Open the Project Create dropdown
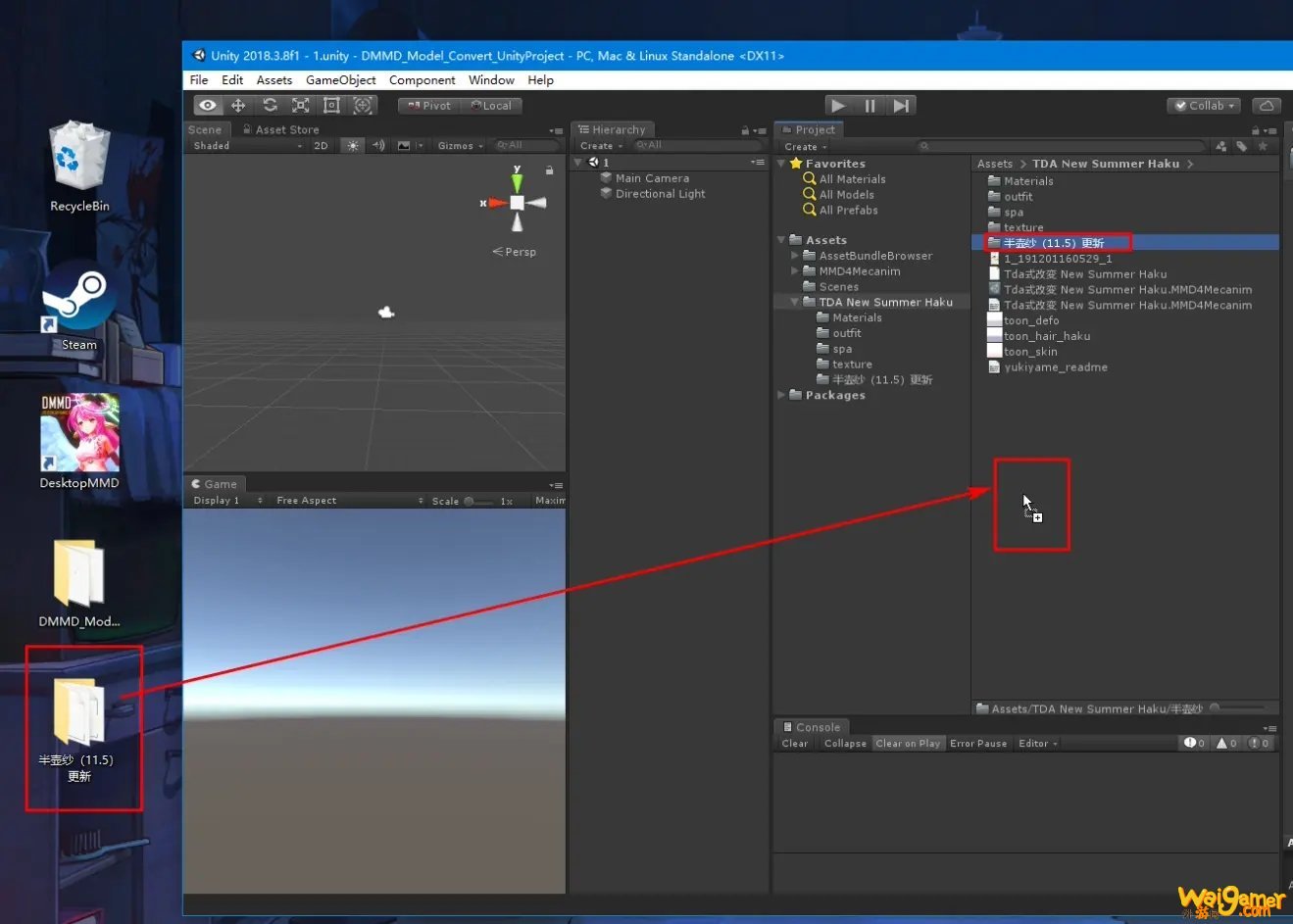Viewport: 1293px width, 924px height. [x=806, y=146]
